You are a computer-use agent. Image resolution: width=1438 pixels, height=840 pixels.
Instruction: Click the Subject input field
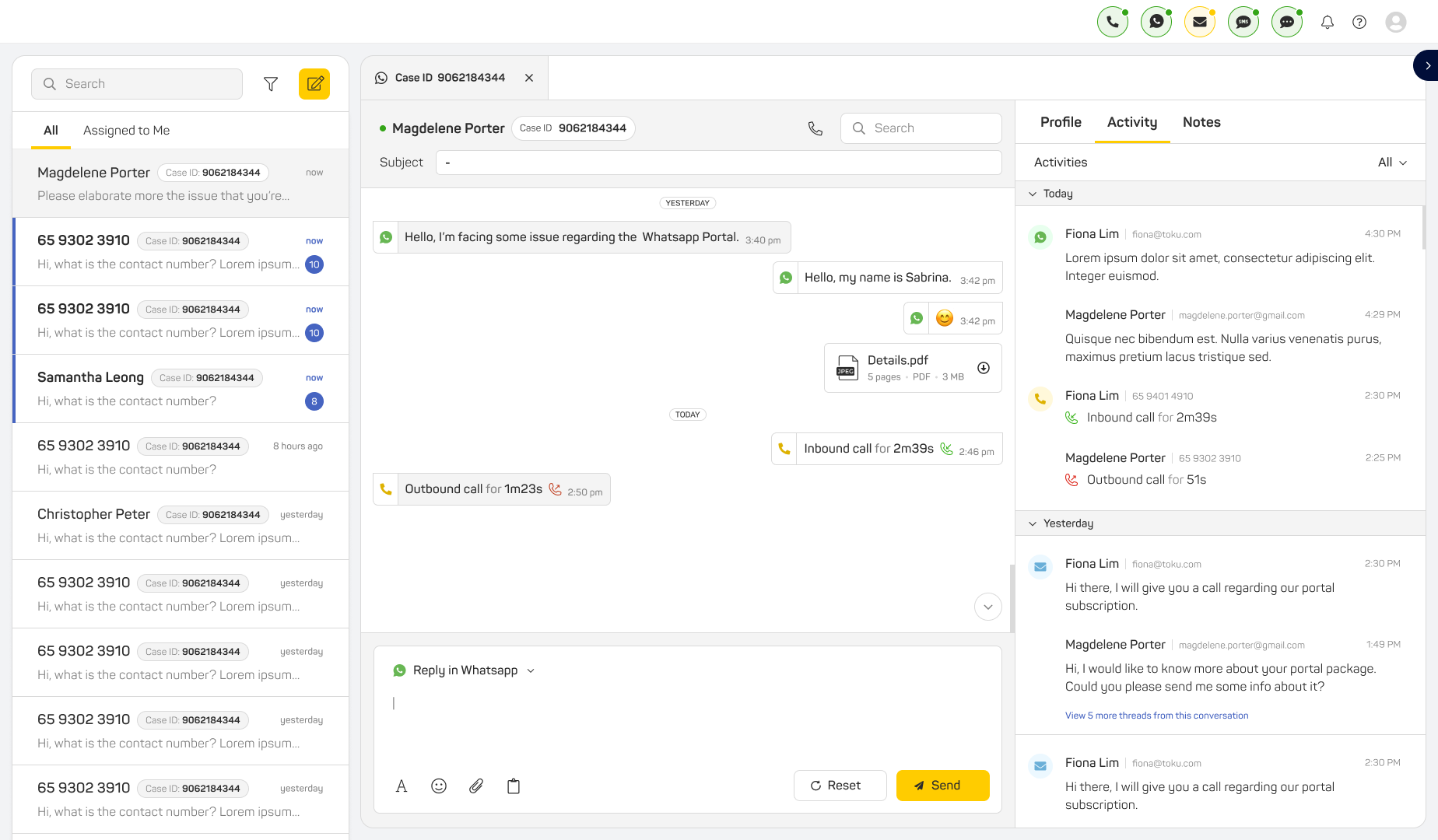pos(717,163)
